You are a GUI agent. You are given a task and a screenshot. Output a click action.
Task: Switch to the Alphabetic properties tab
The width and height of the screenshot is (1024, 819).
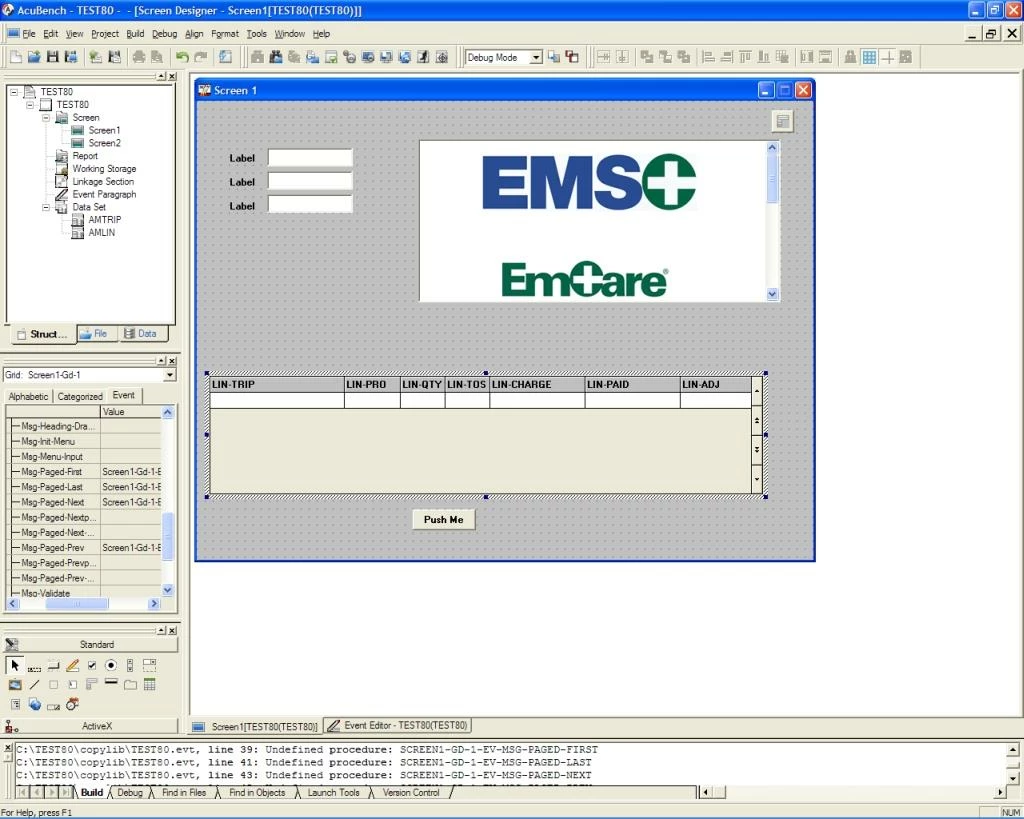pyautogui.click(x=28, y=396)
